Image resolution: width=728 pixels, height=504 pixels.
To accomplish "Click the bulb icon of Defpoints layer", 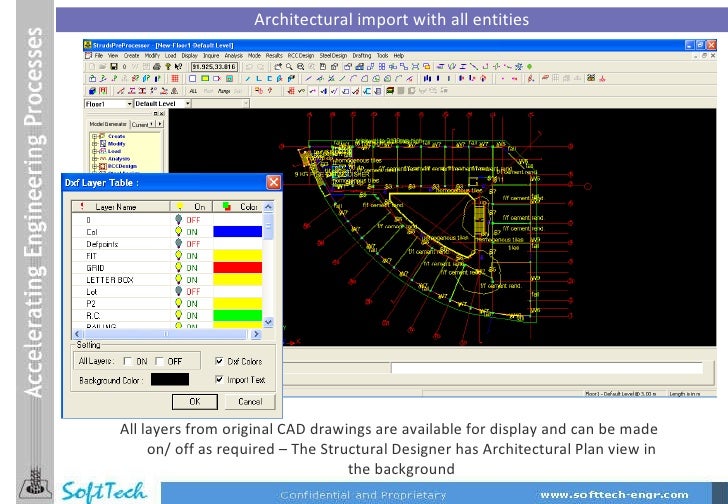I will point(178,243).
